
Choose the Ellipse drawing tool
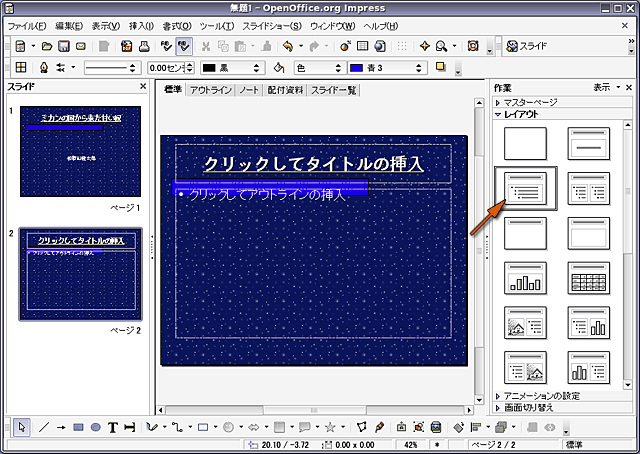(96, 427)
